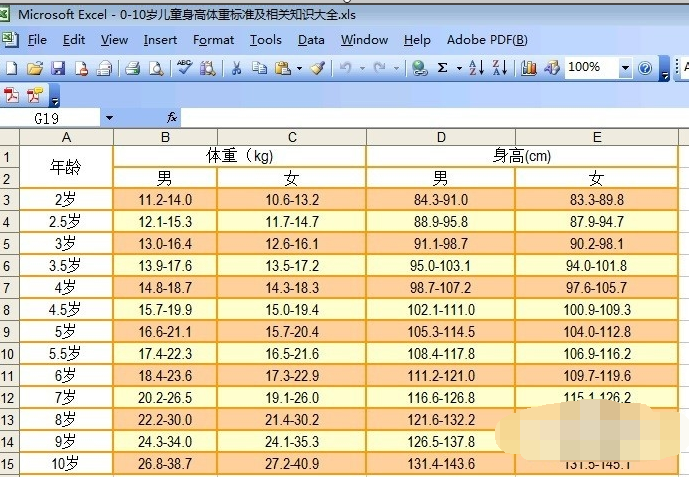Expand PDF toolbar options arrow
The width and height of the screenshot is (689, 477).
point(54,95)
